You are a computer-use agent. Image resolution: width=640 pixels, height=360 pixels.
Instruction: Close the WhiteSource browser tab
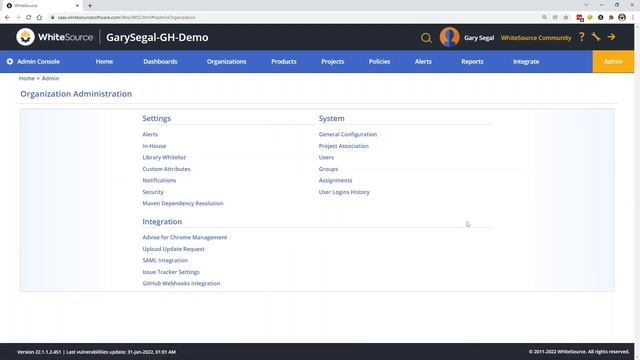(x=77, y=6)
